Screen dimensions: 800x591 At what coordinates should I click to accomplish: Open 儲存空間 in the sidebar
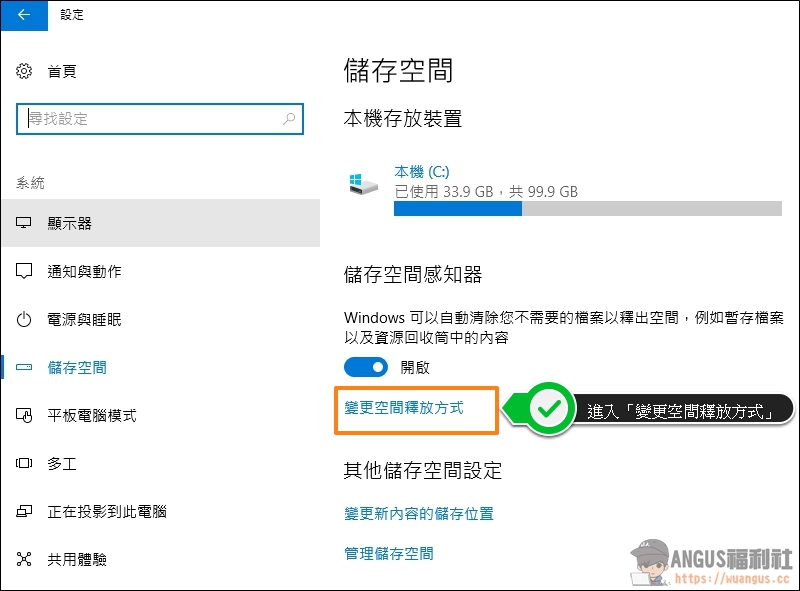pos(77,368)
